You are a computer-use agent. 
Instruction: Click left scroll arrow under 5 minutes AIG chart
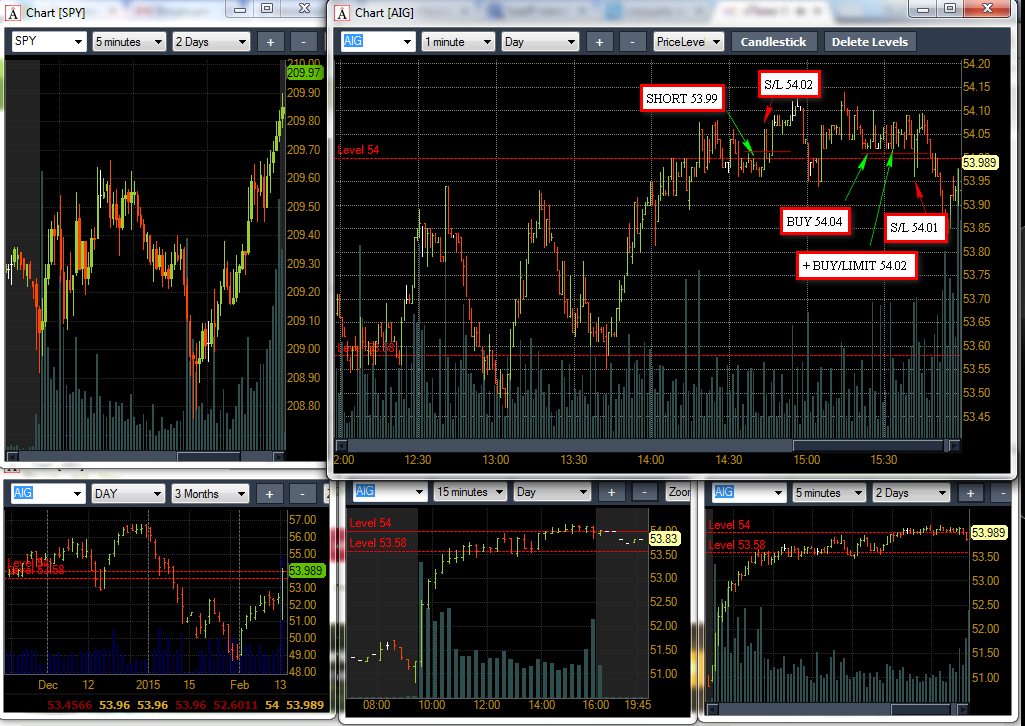coord(715,709)
